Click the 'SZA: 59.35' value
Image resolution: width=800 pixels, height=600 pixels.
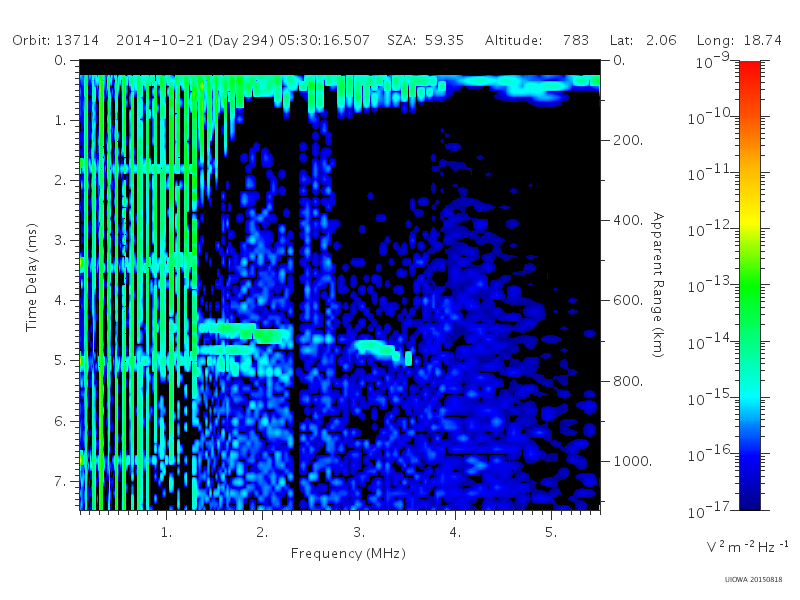click(426, 40)
